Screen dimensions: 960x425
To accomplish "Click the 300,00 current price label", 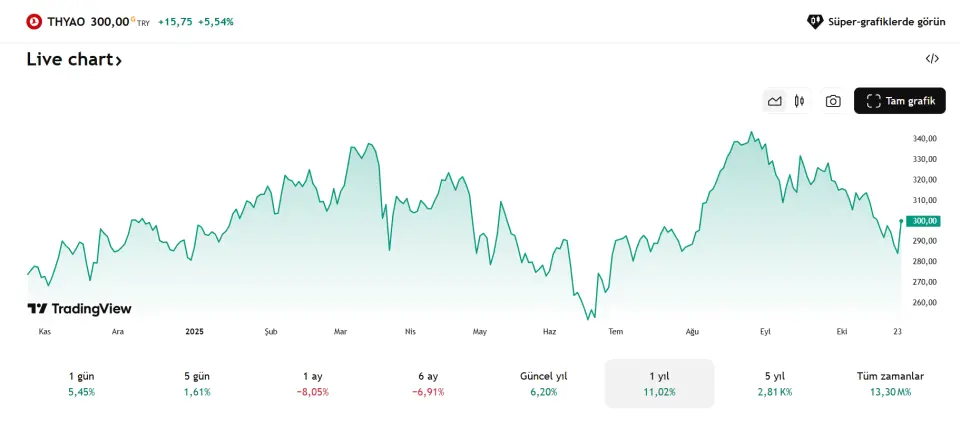I will [924, 221].
